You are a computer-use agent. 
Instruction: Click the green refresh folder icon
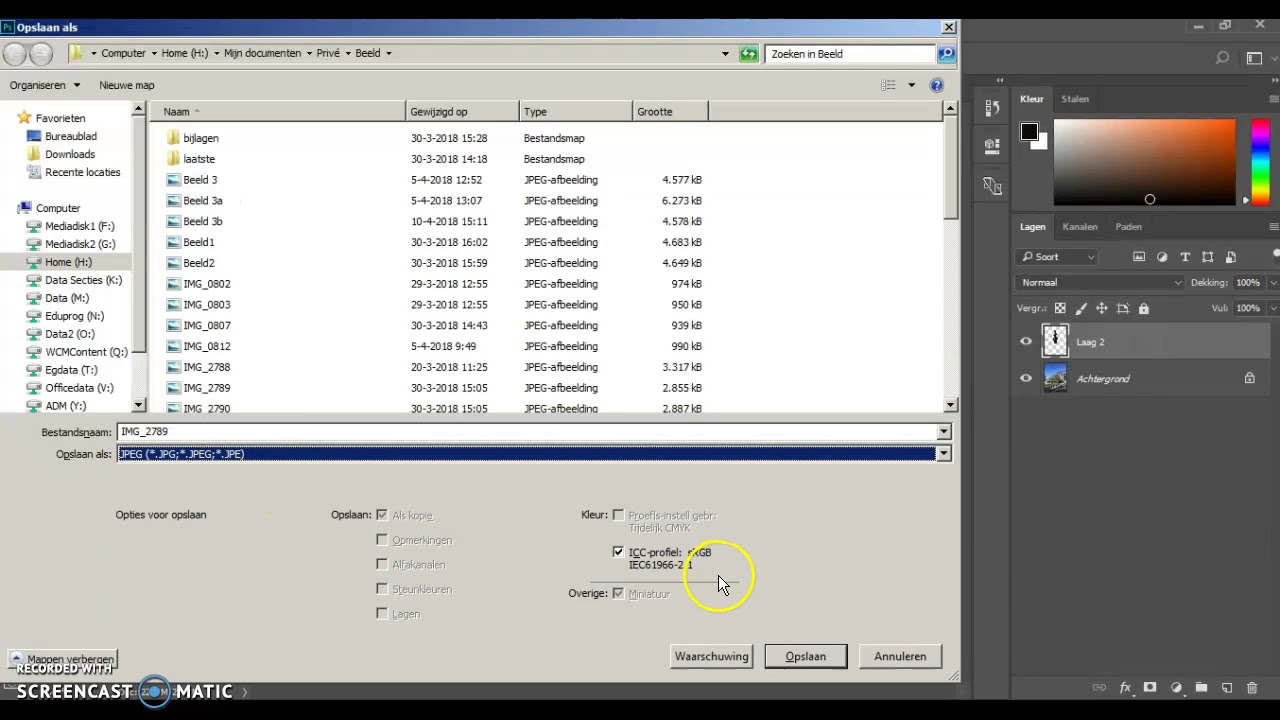(x=749, y=54)
